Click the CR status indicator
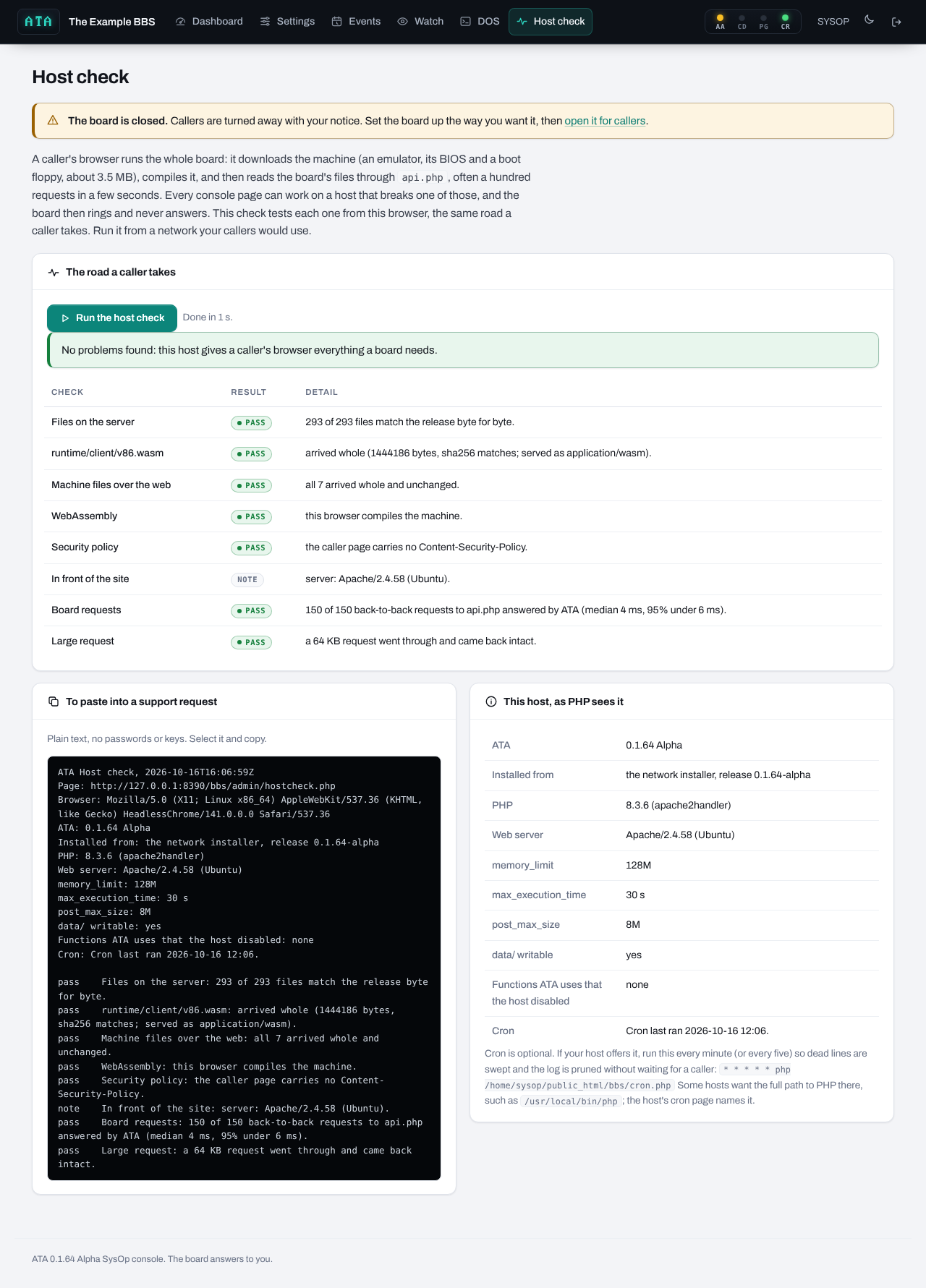The height and width of the screenshot is (1288, 926). tap(786, 22)
